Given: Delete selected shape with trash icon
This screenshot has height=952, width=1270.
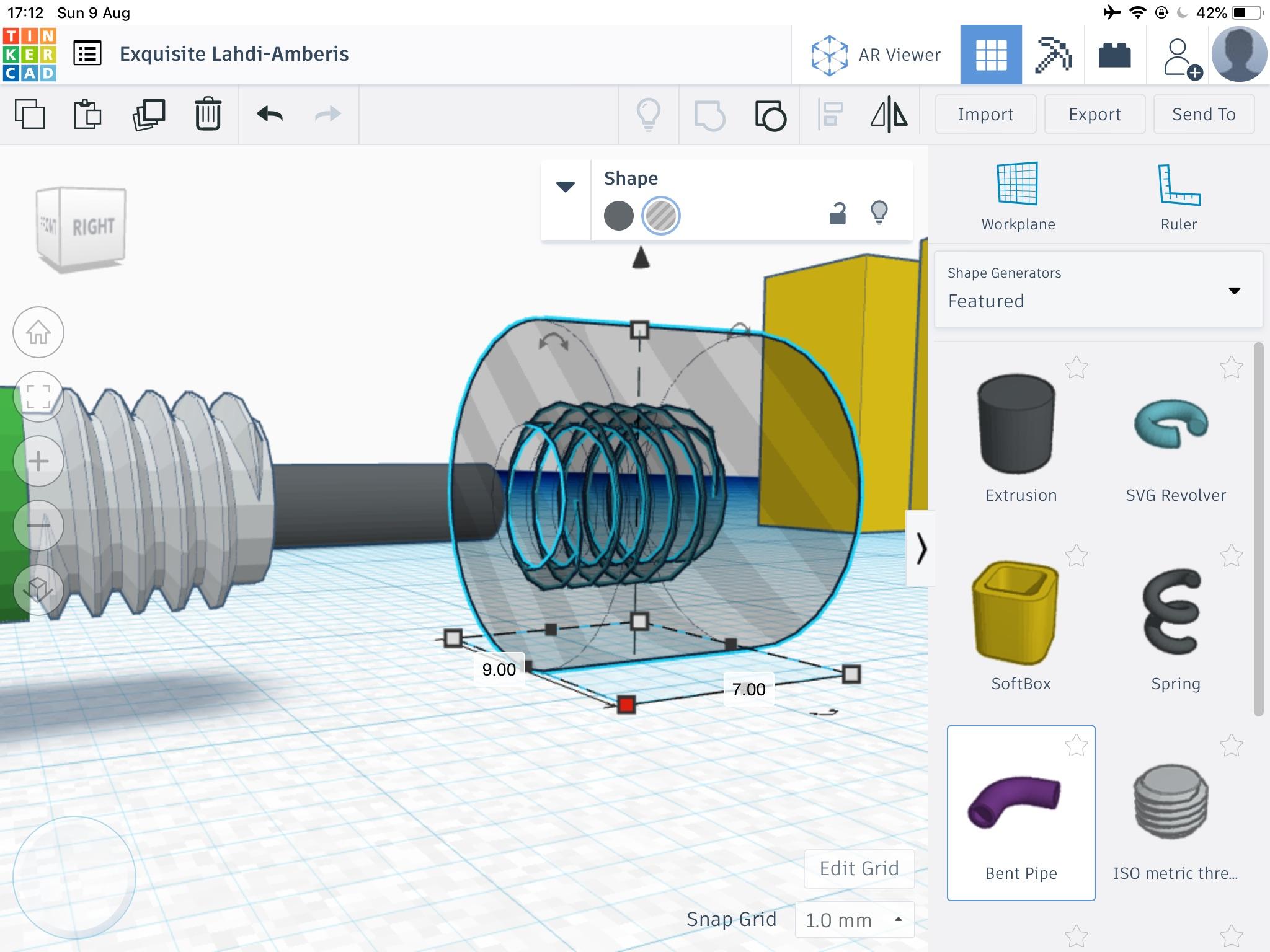Looking at the screenshot, I should tap(208, 115).
